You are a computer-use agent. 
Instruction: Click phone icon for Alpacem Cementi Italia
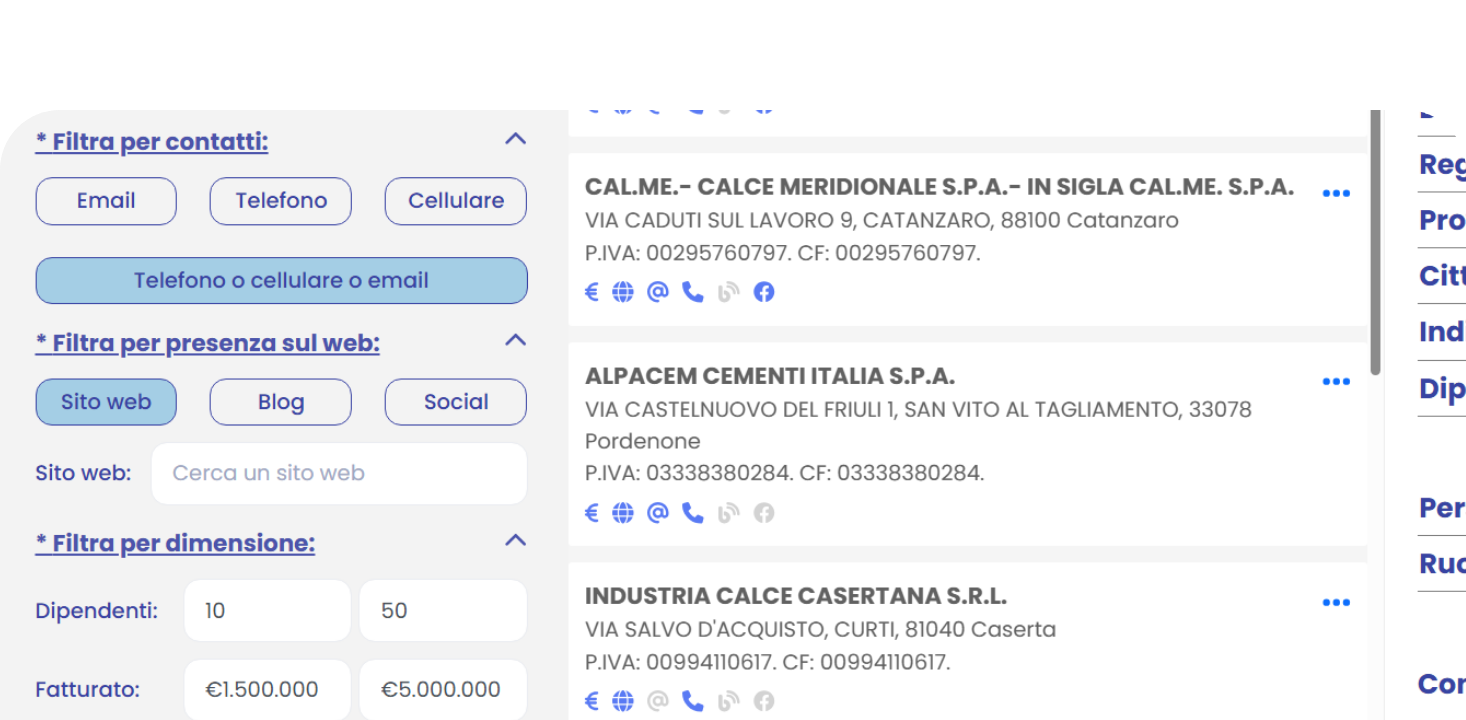[x=693, y=513]
